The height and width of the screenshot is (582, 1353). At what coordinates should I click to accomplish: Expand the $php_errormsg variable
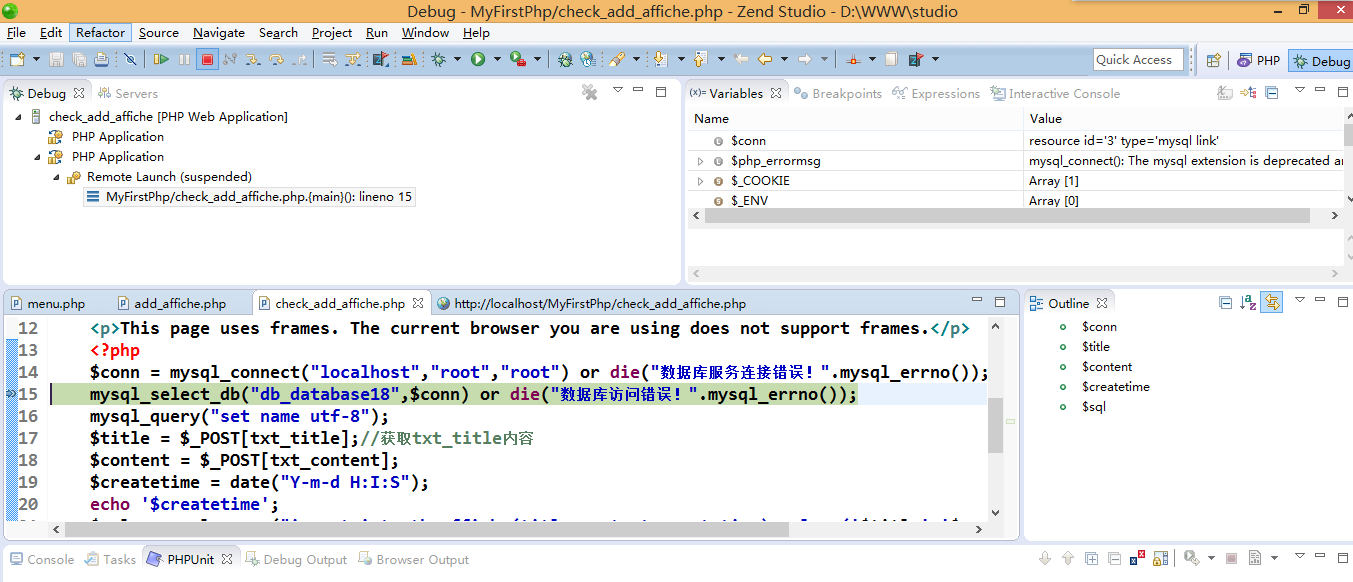(701, 161)
